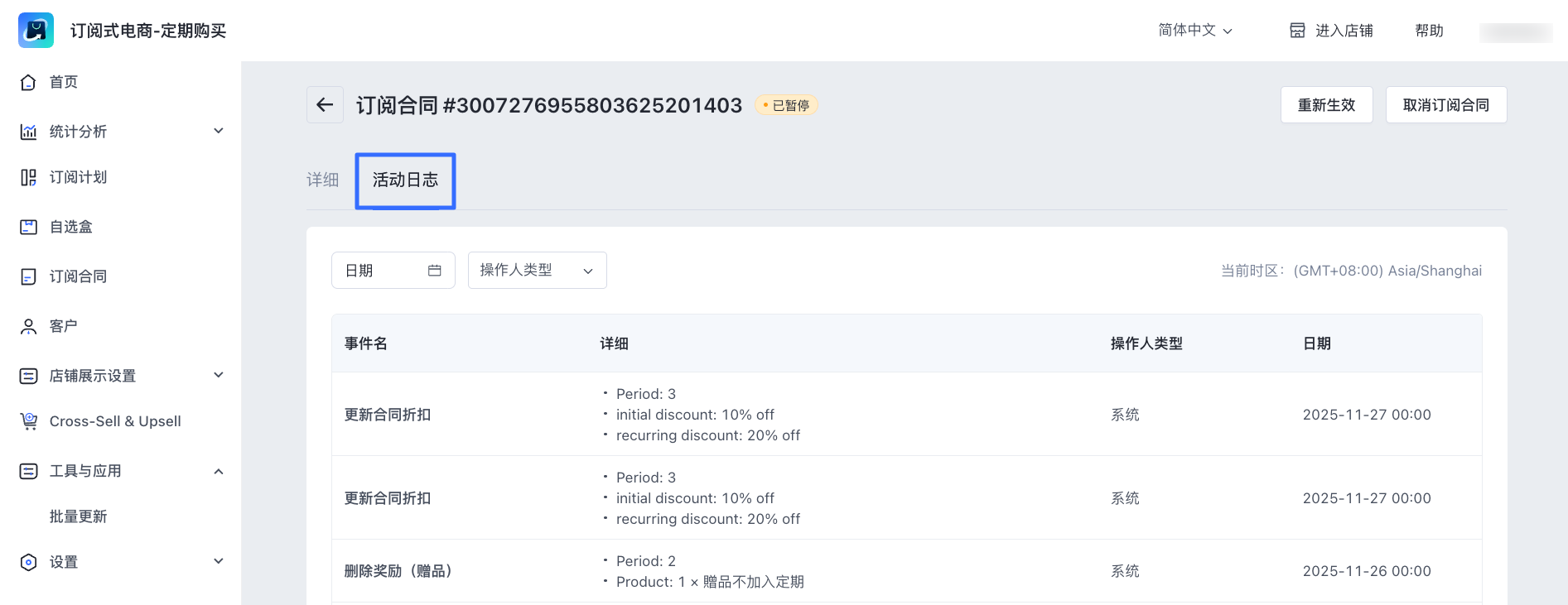The image size is (1568, 605).
Task: Click the Cross-Sell & Upsell cart icon
Action: [28, 421]
